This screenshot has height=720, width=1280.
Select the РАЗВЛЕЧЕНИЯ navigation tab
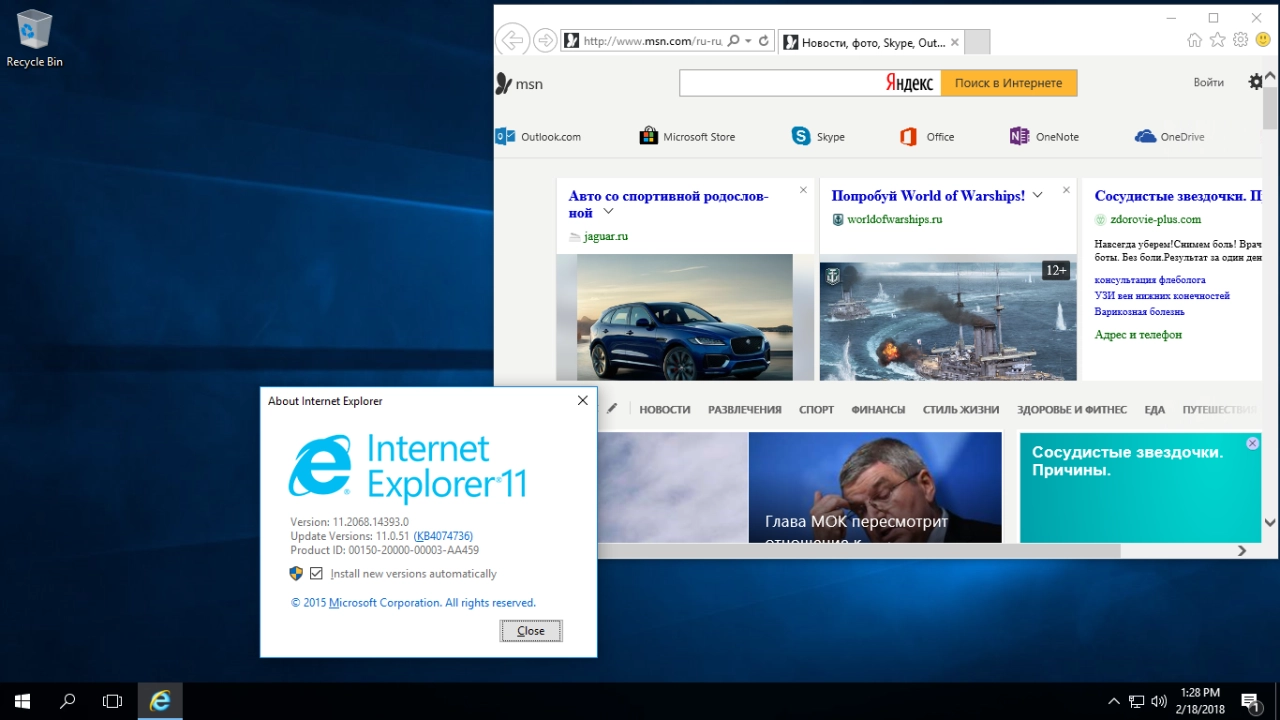[745, 409]
